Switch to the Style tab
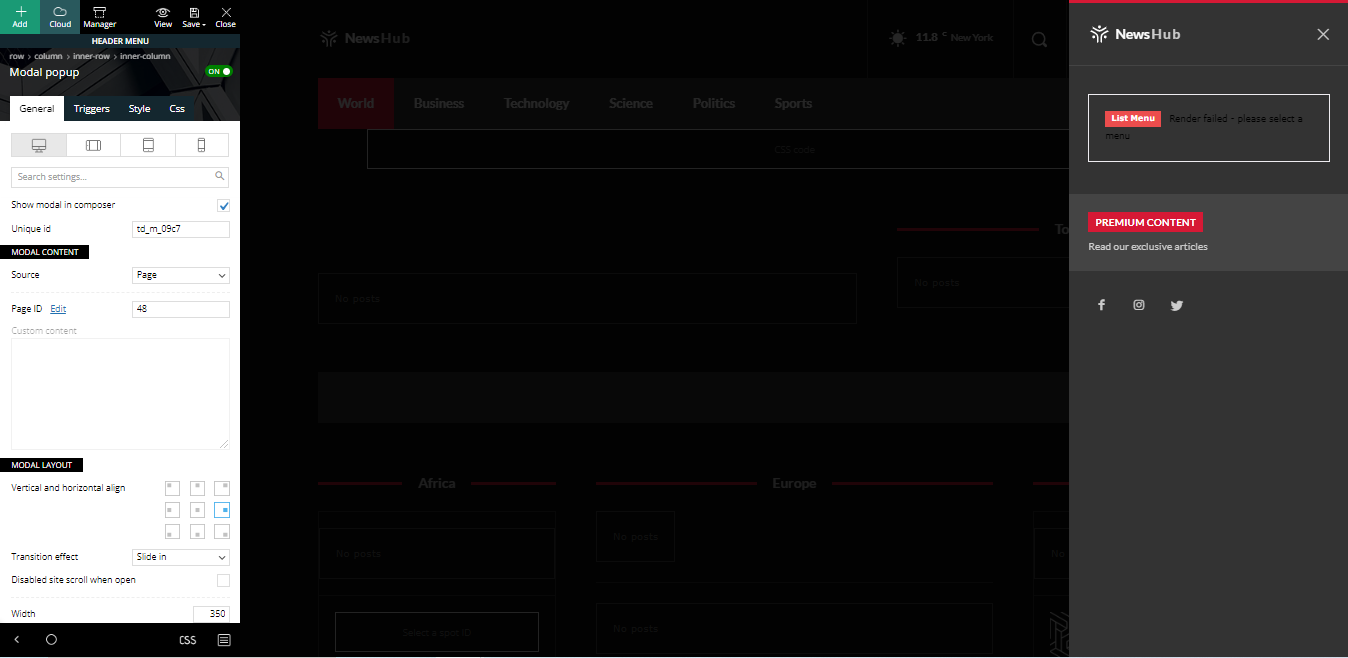1348x658 pixels. (139, 108)
